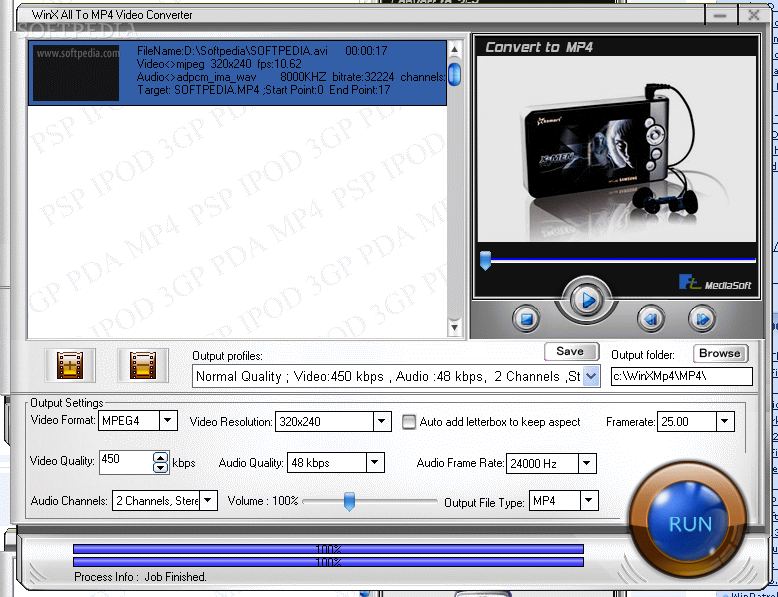Click the Output folder path field

point(682,377)
